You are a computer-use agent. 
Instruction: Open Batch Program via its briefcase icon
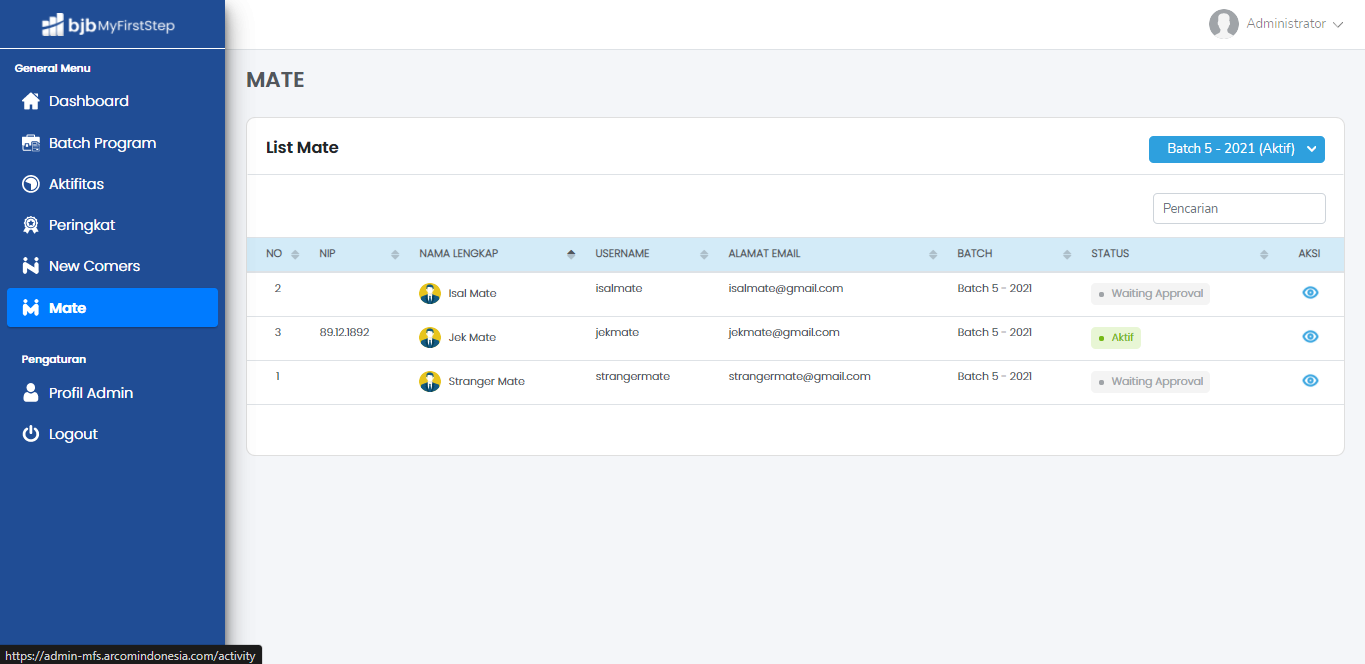click(31, 143)
